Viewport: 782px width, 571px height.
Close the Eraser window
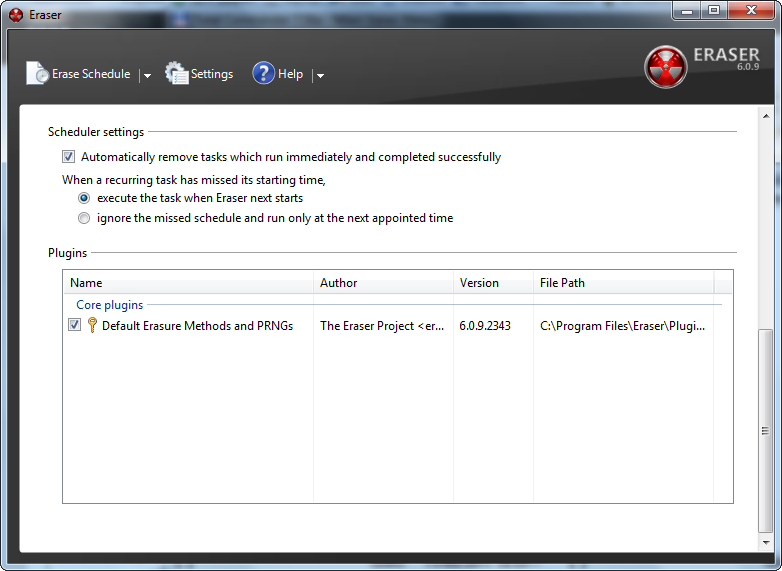751,10
